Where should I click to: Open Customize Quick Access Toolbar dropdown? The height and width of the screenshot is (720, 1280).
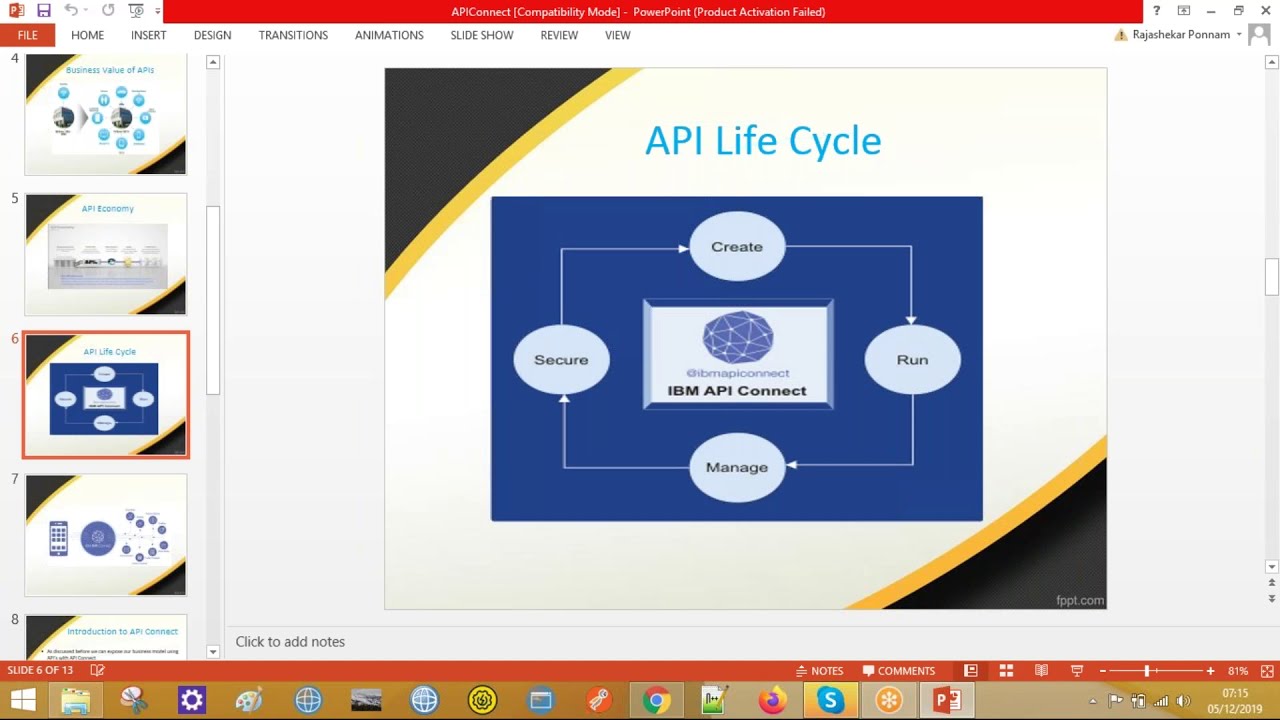(x=157, y=12)
